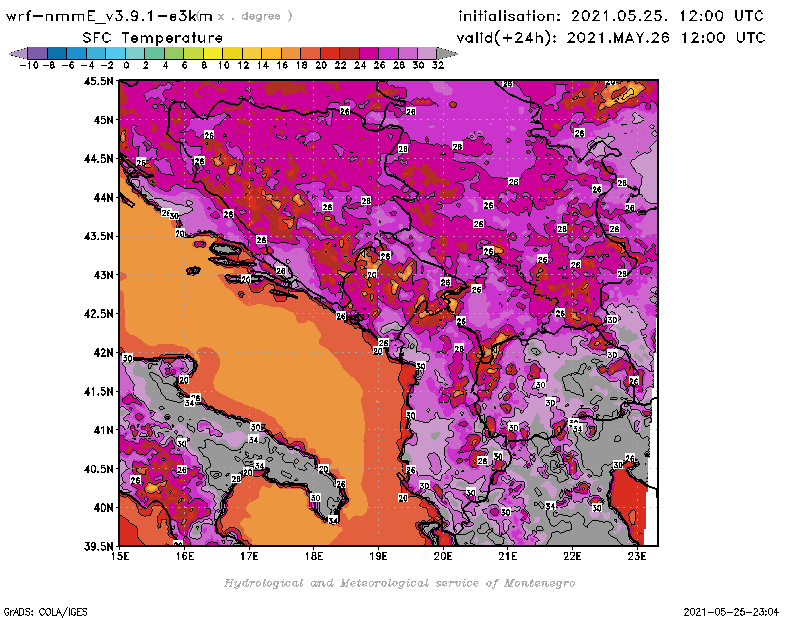Screen dimensions: 800x618
Task: Click the 45.5N latitude axis label
Action: point(98,81)
